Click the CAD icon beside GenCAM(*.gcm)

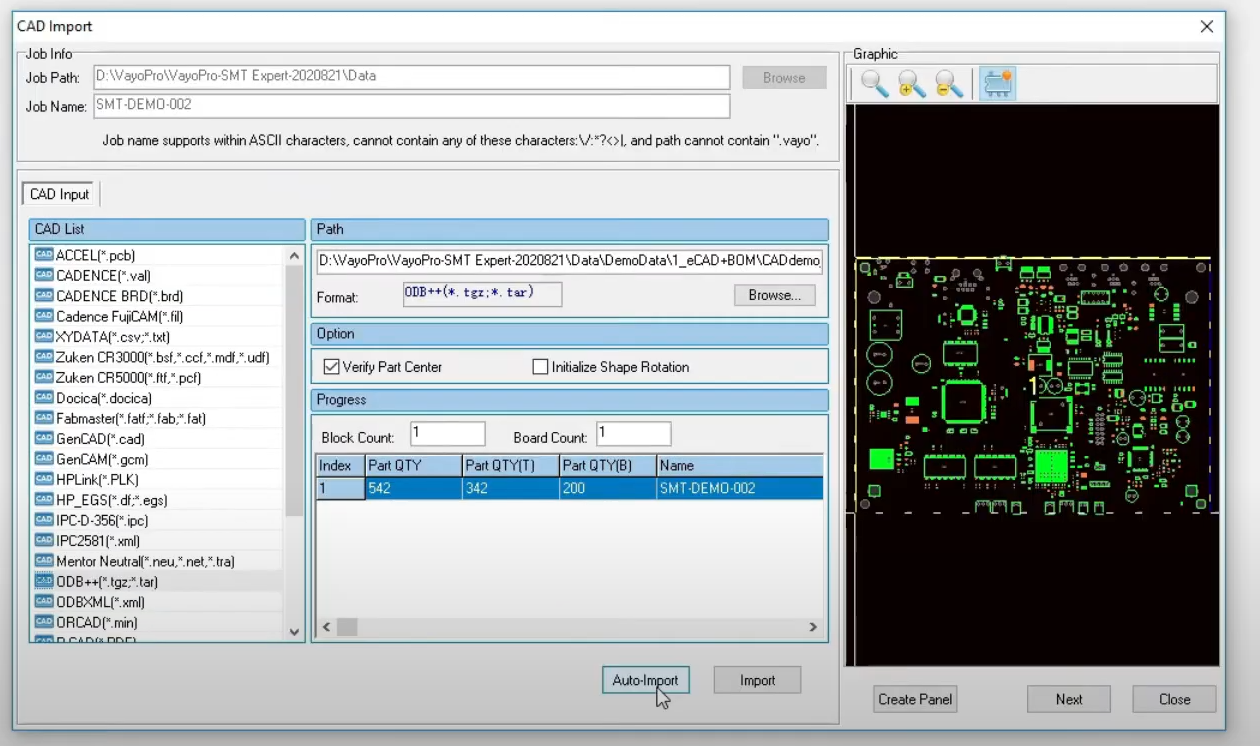[44, 459]
